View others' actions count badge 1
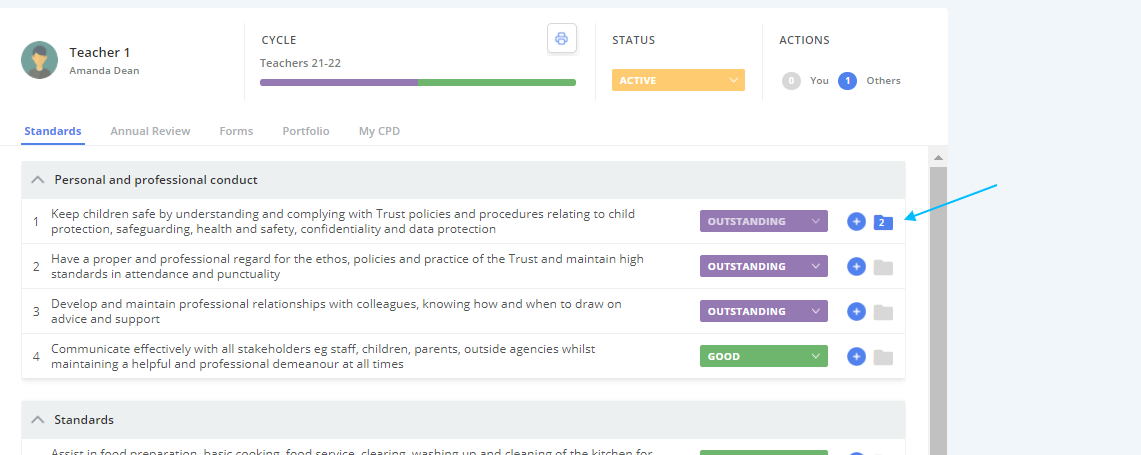The height and width of the screenshot is (455, 1141). [847, 81]
